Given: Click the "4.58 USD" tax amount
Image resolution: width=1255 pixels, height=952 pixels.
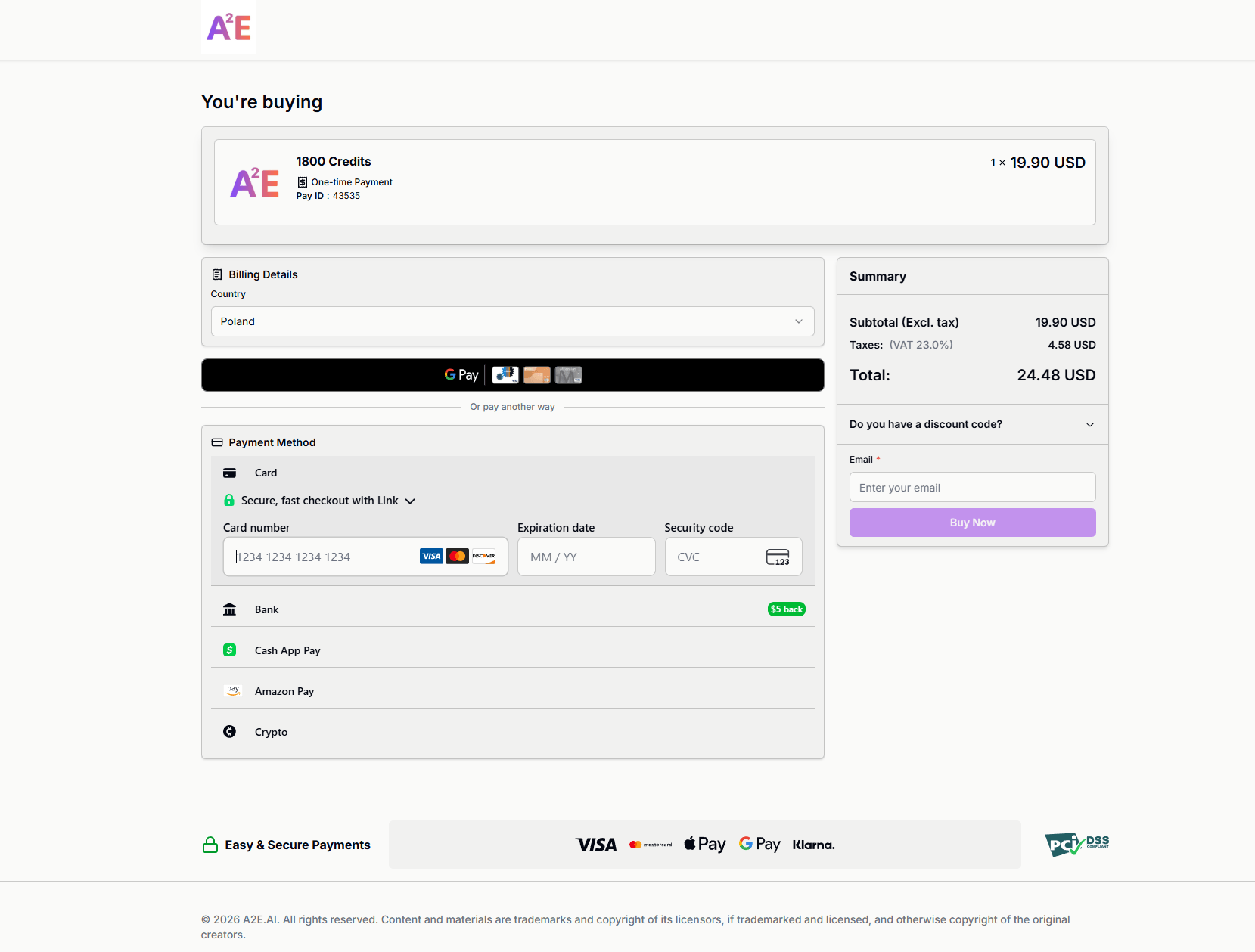Looking at the screenshot, I should click(x=1072, y=345).
